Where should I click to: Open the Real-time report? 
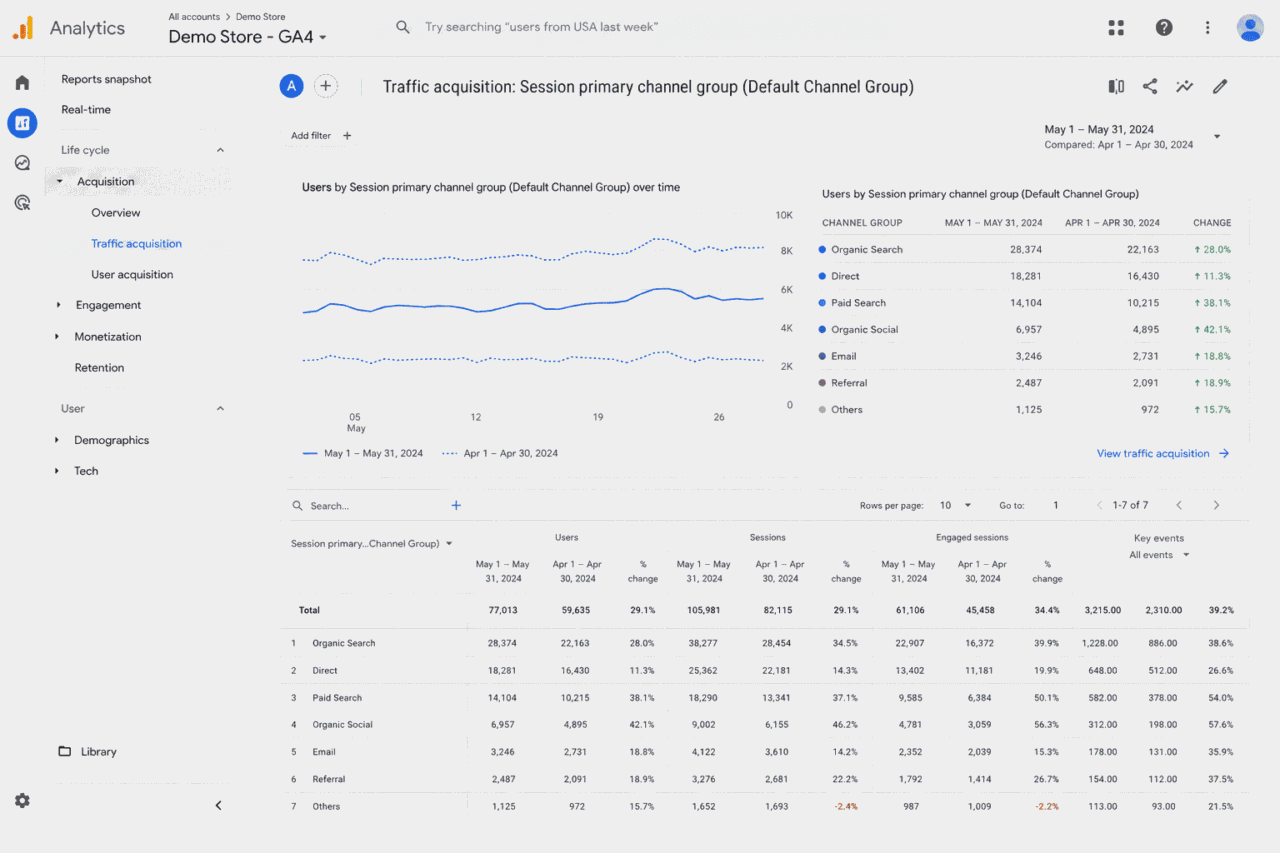(86, 110)
